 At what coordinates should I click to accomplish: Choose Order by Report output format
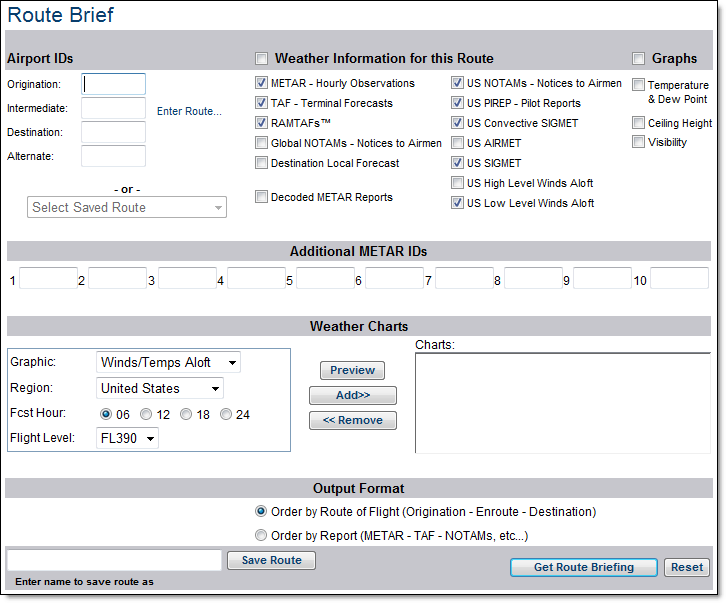pos(262,536)
